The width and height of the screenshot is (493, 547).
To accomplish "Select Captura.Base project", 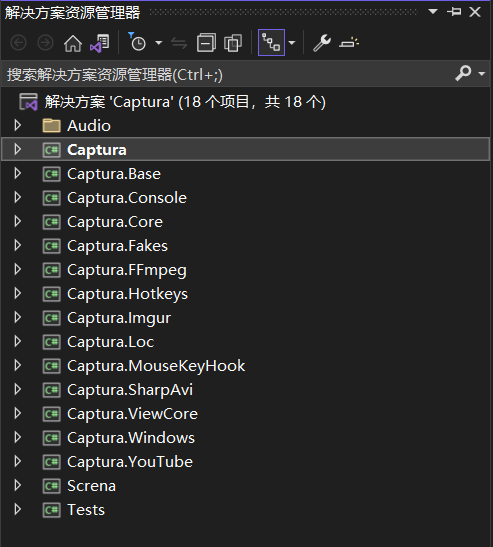I will 114,174.
